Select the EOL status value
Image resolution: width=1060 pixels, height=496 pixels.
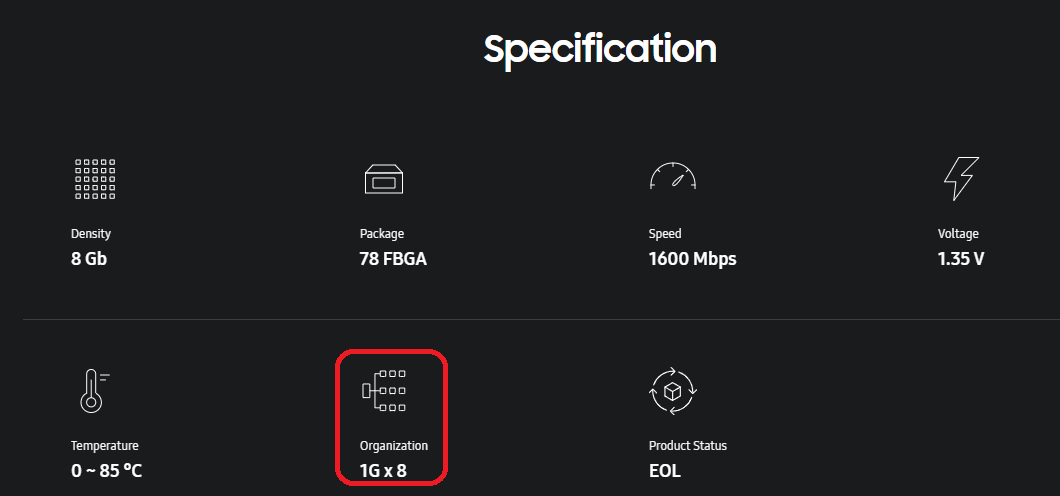pyautogui.click(x=665, y=470)
